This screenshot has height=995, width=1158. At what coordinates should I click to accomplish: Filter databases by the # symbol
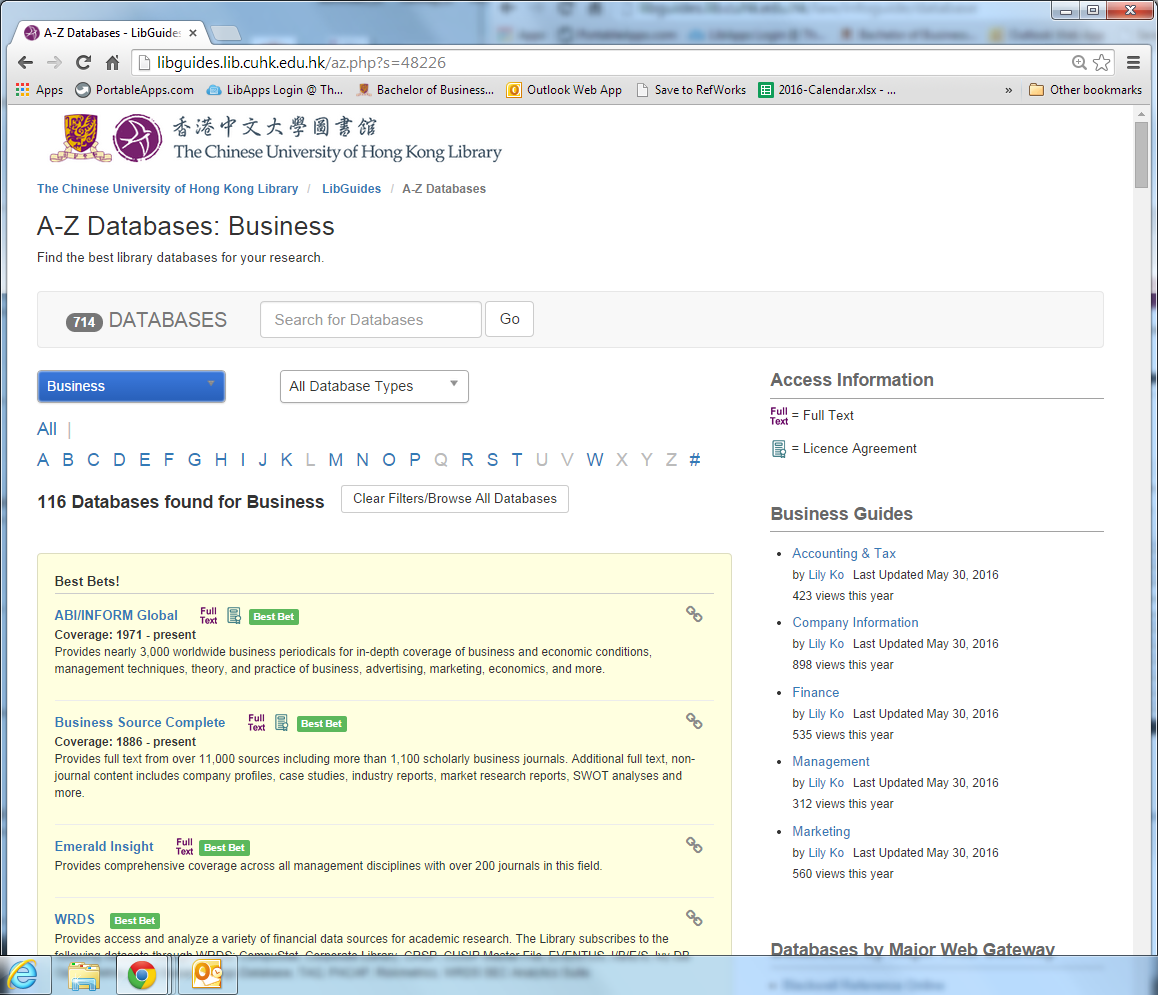click(x=695, y=460)
